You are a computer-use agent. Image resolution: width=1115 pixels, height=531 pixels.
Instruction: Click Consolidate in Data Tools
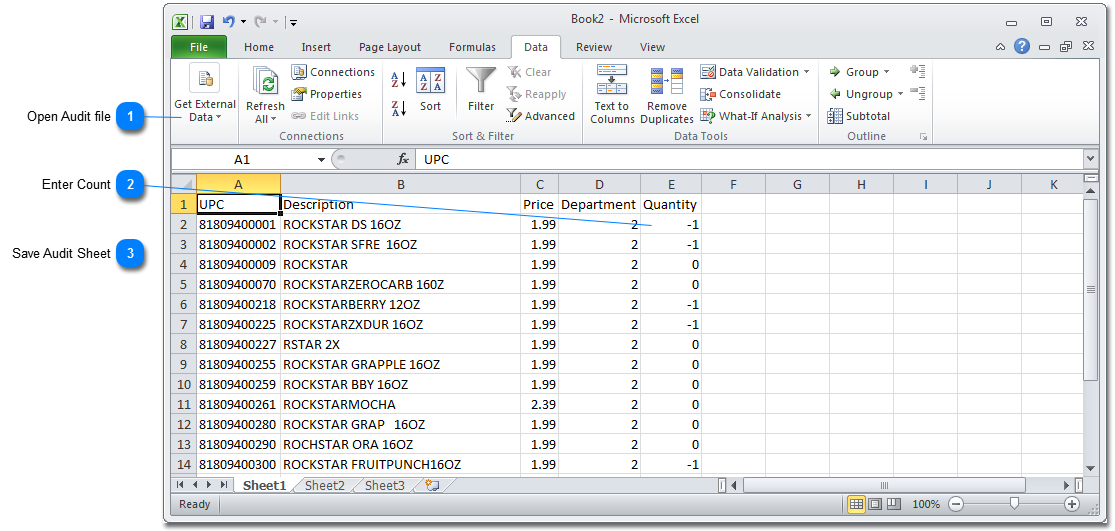741,94
